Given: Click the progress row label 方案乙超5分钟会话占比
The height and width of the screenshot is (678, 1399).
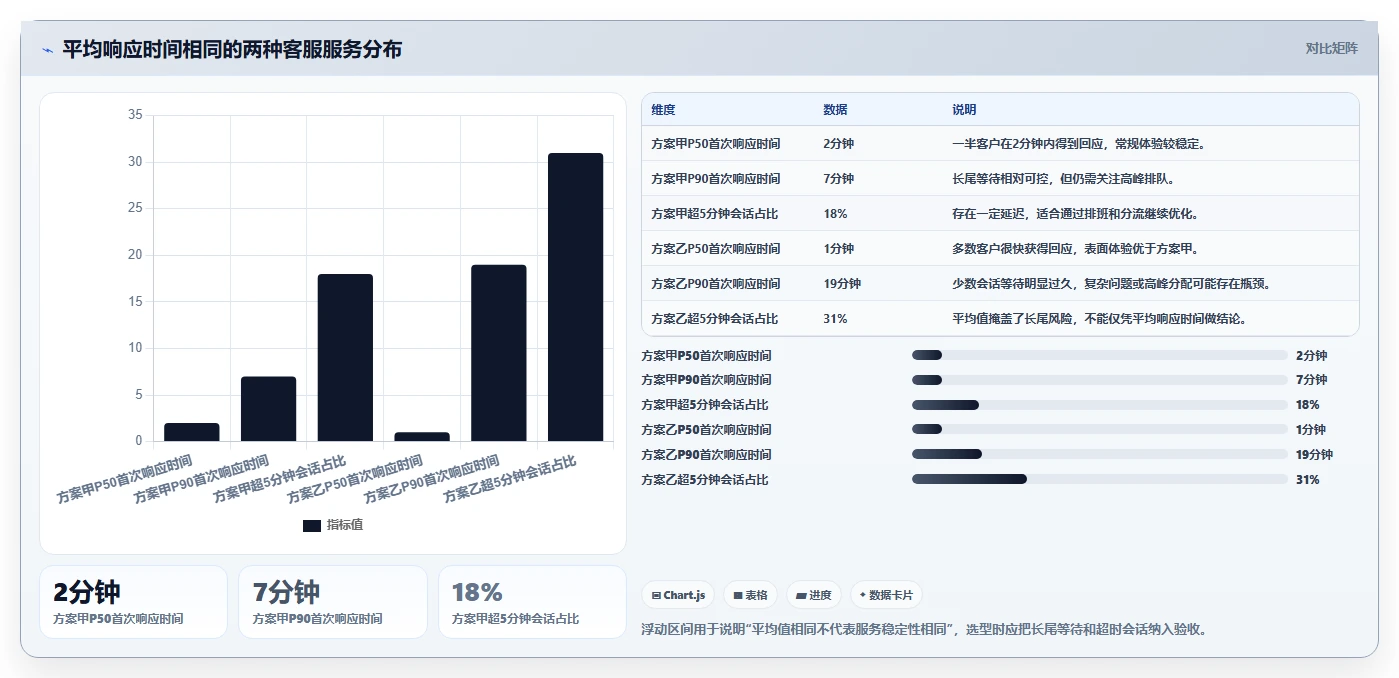Looking at the screenshot, I should coord(705,480).
